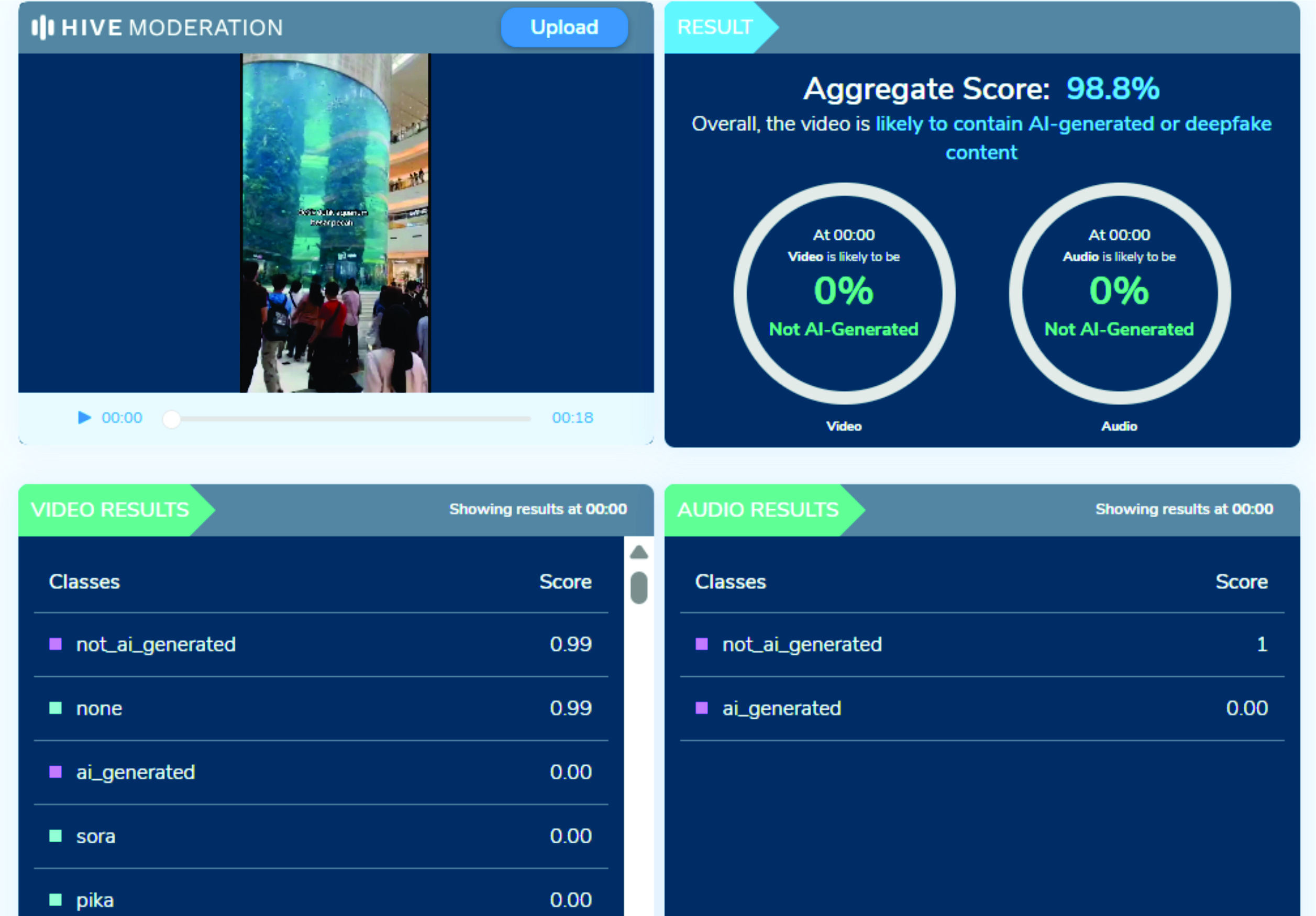This screenshot has height=916, width=1316.
Task: Click the scroll up arrow in Video Results
Action: click(638, 552)
